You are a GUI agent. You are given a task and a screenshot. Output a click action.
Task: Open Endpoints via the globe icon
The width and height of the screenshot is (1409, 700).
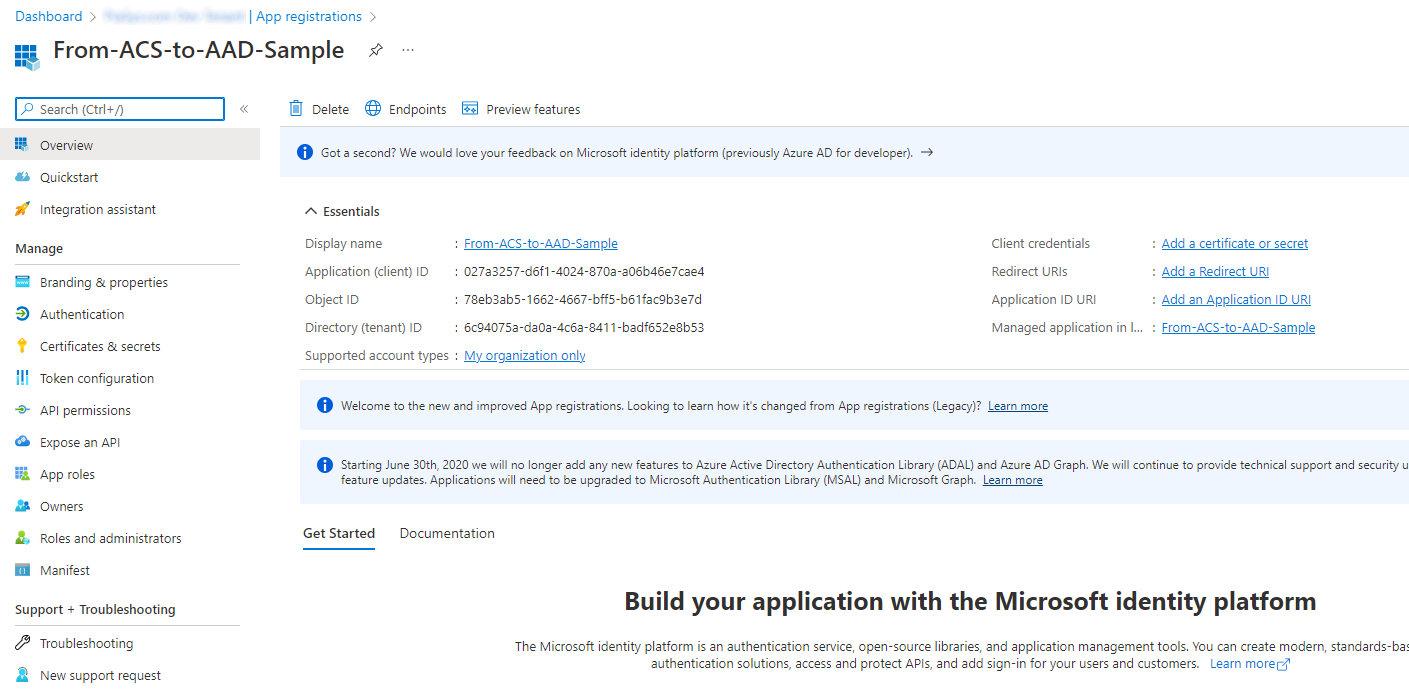coord(370,108)
